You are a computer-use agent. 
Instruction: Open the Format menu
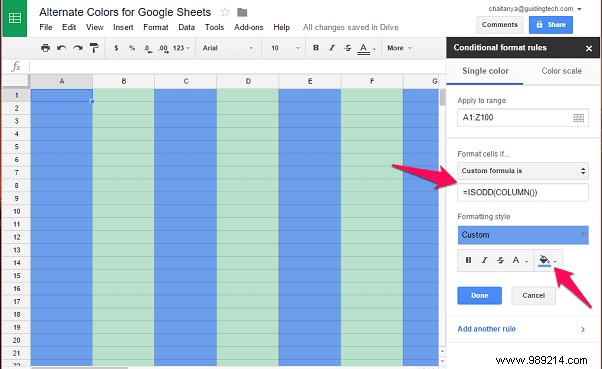pos(156,27)
